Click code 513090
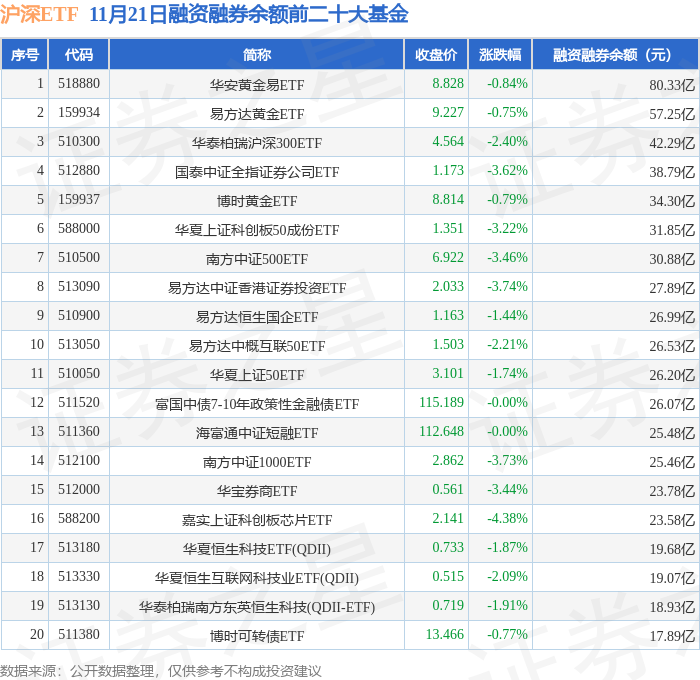This screenshot has width=700, height=680. pyautogui.click(x=79, y=287)
